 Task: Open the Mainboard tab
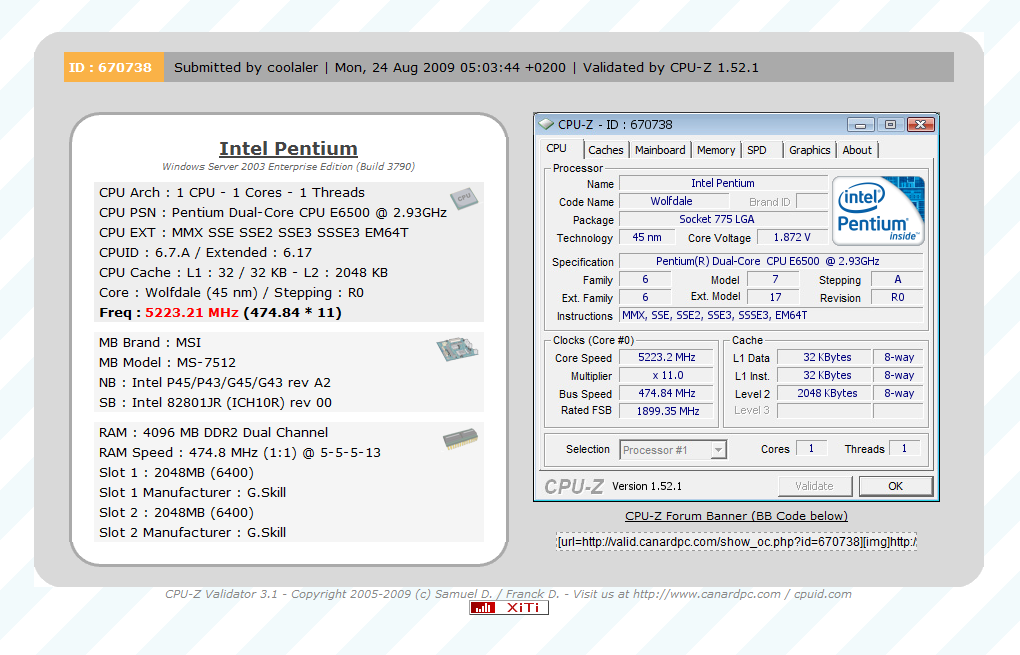click(660, 150)
